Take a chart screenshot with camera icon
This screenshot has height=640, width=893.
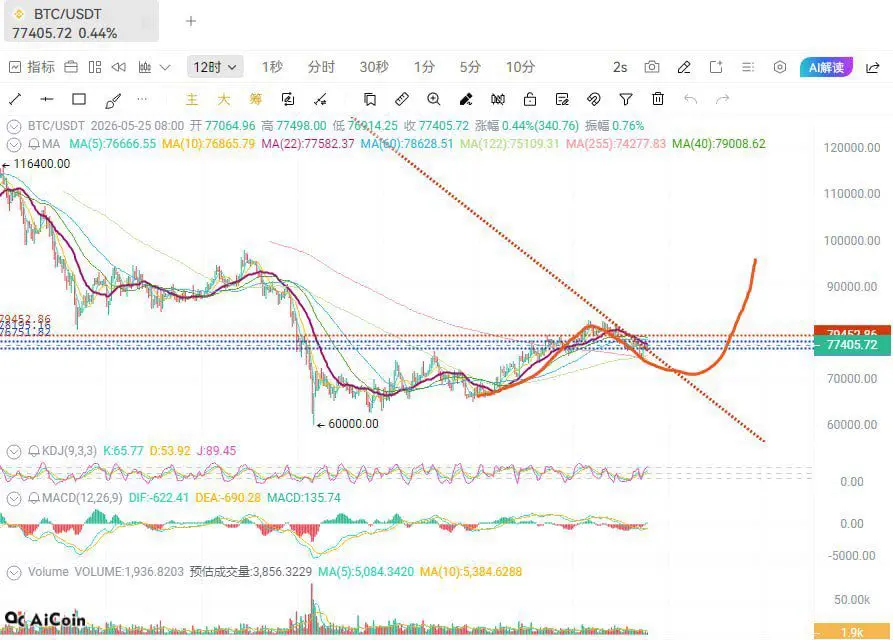tap(652, 67)
